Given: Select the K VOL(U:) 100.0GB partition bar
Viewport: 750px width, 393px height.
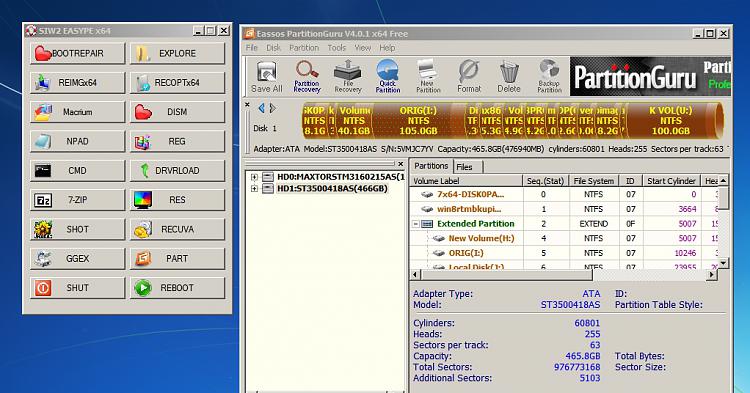Looking at the screenshot, I should point(671,120).
